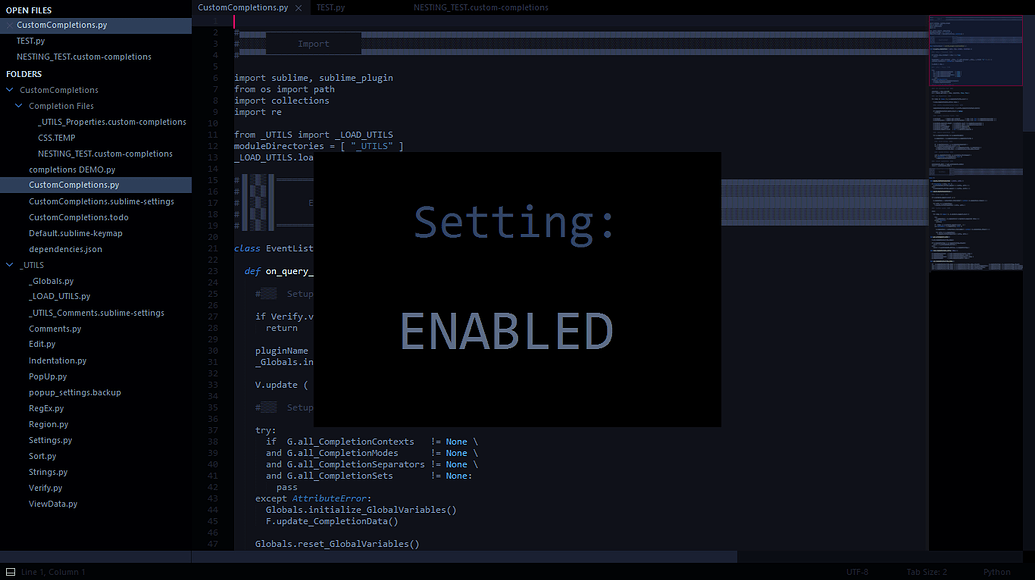Switch to the TEST.py tab

330,6
